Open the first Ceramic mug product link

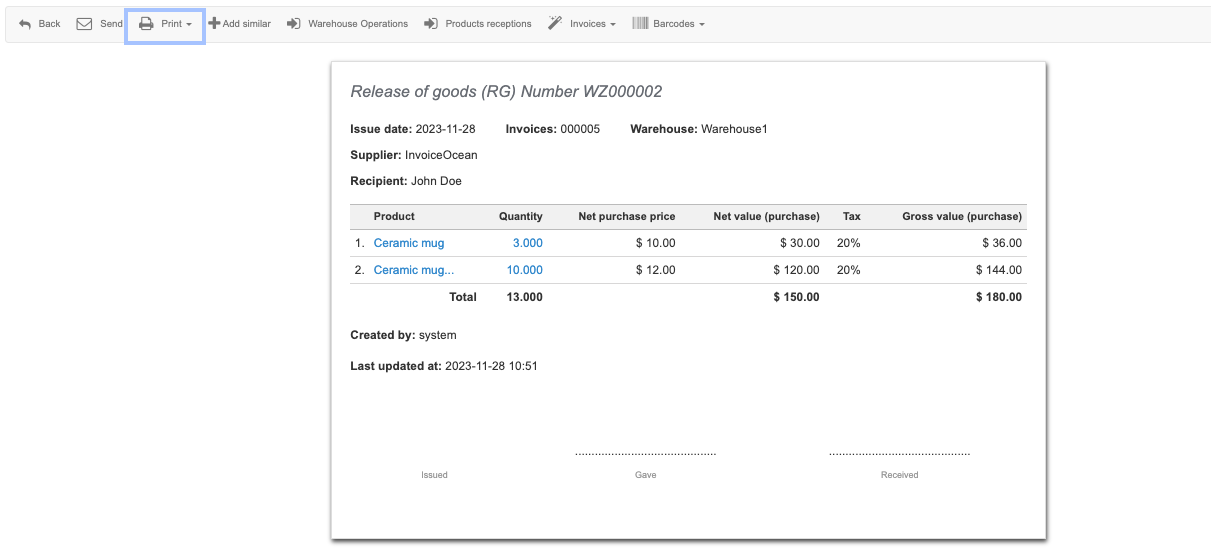pyautogui.click(x=409, y=243)
